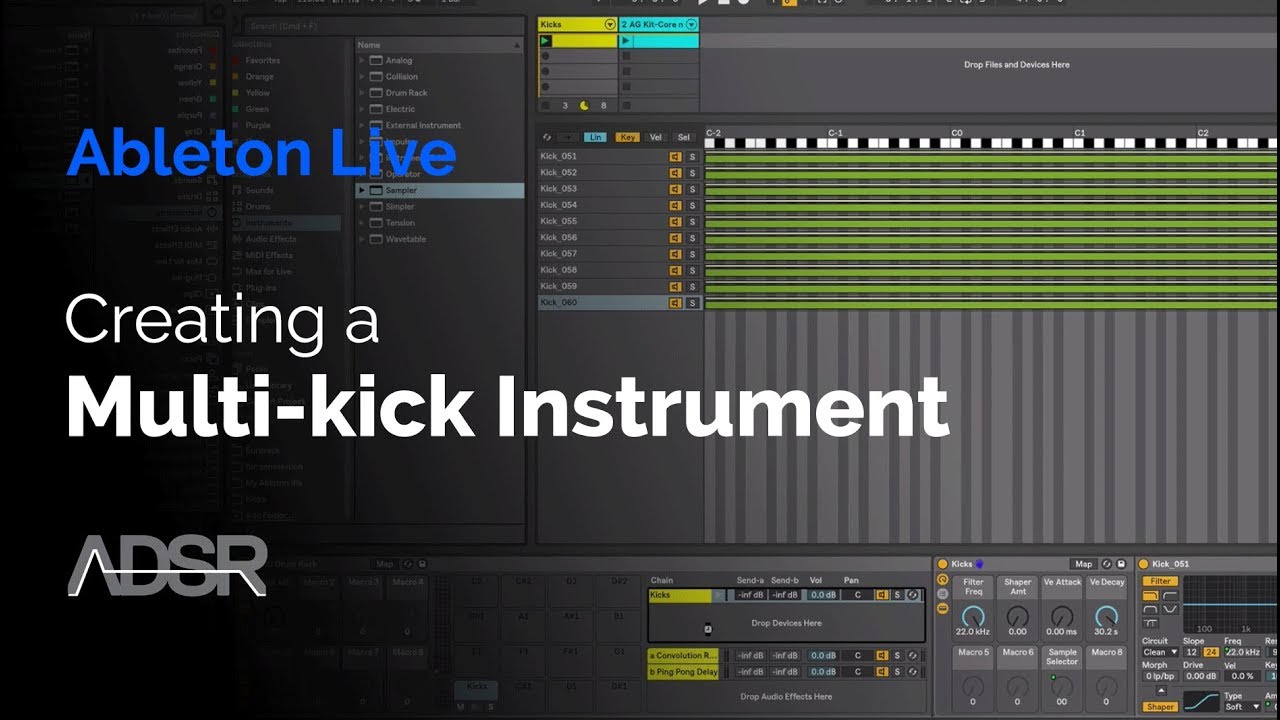Select the Wavetable instrument in browser
This screenshot has width=1280, height=720.
(406, 239)
